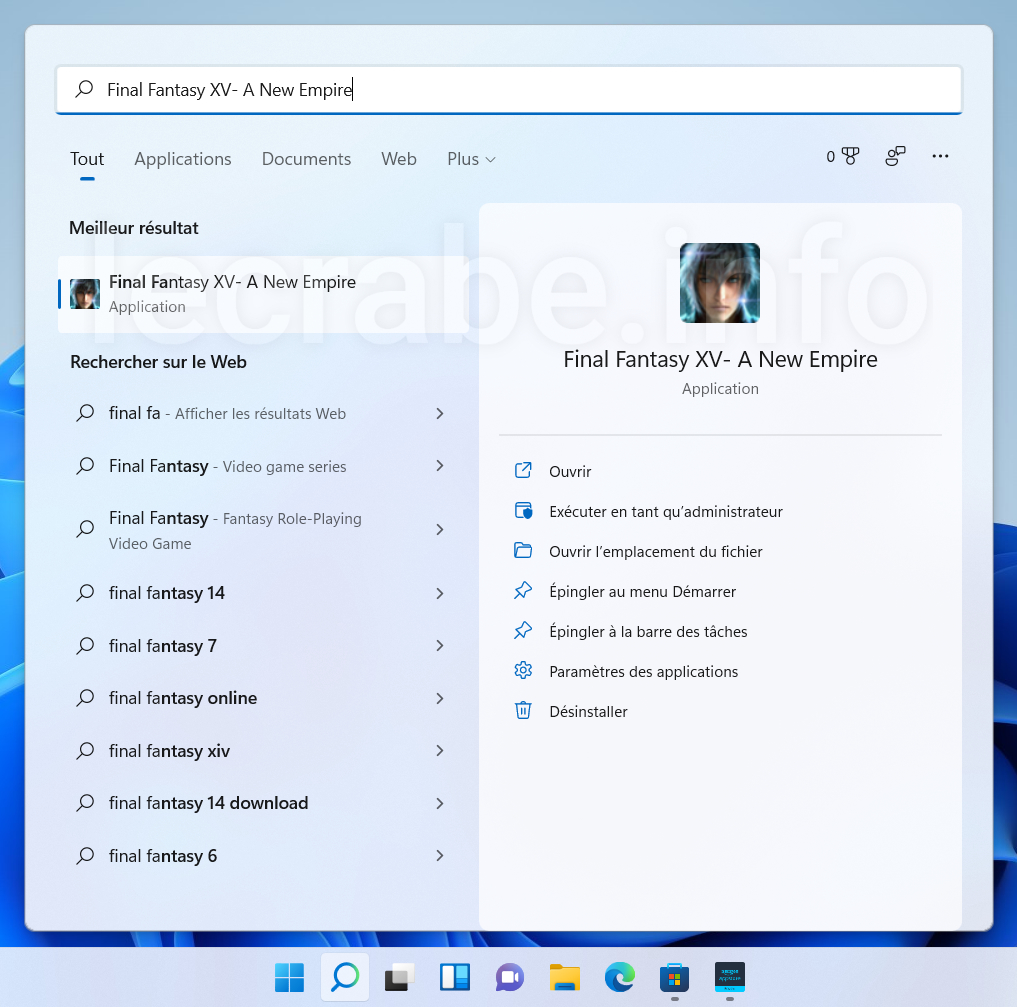
Task: Click suggestion 'final fantasy 7'
Action: pos(263,645)
